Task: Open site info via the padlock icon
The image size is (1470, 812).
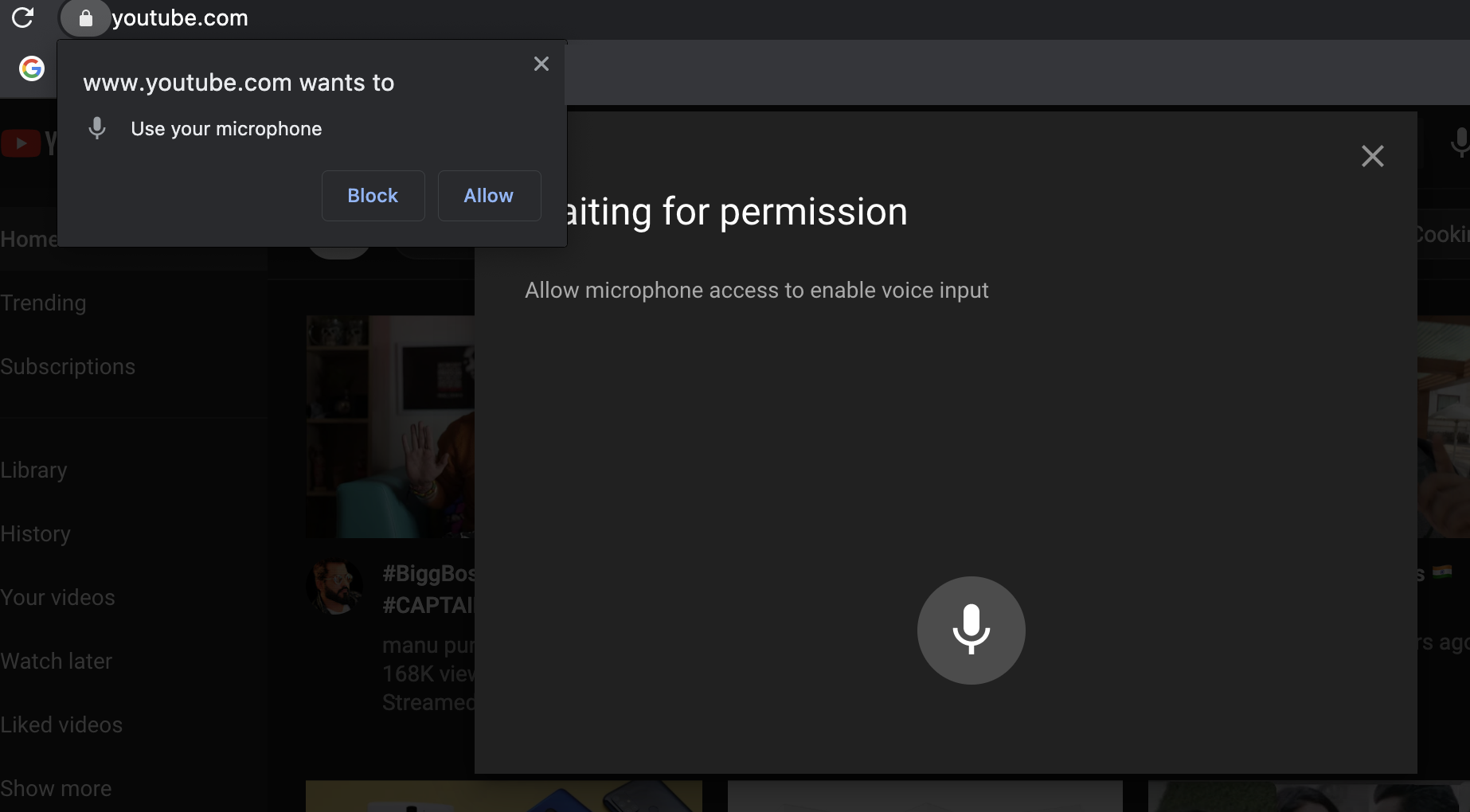Action: coord(85,18)
